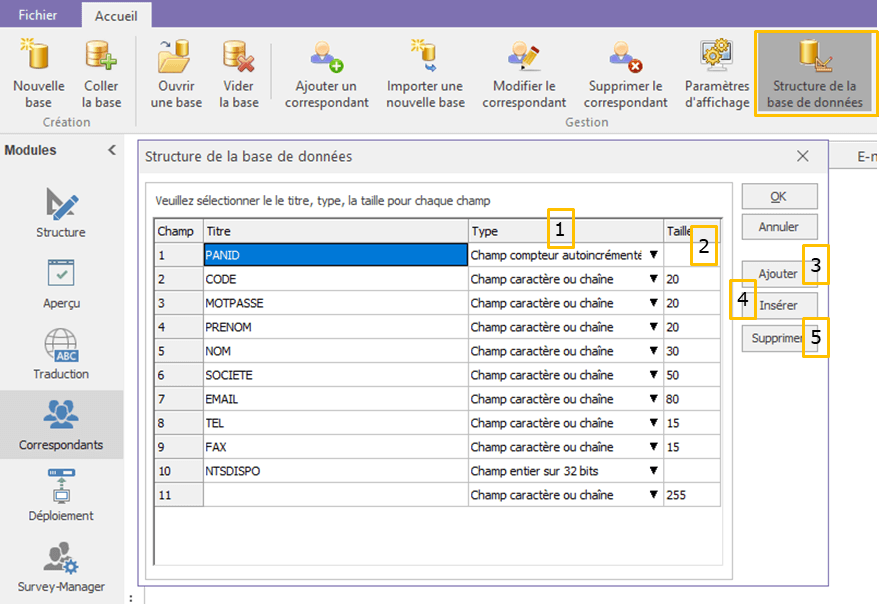This screenshot has width=879, height=604.
Task: Open type dropdown for PRENOM
Action: [x=654, y=327]
